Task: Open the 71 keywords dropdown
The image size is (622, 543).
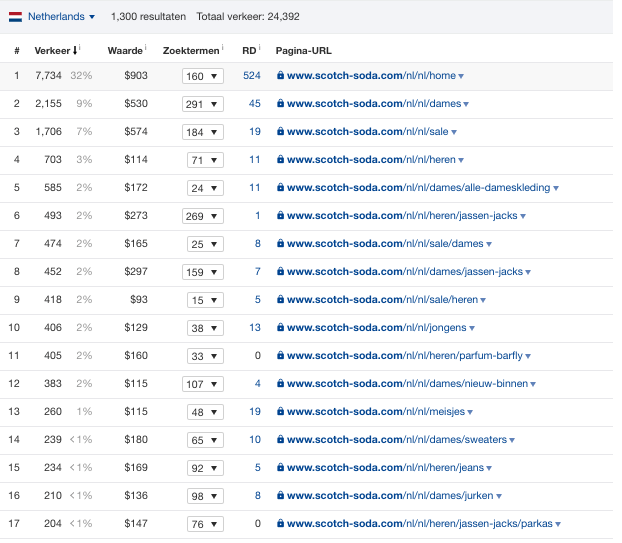Action: tap(205, 160)
